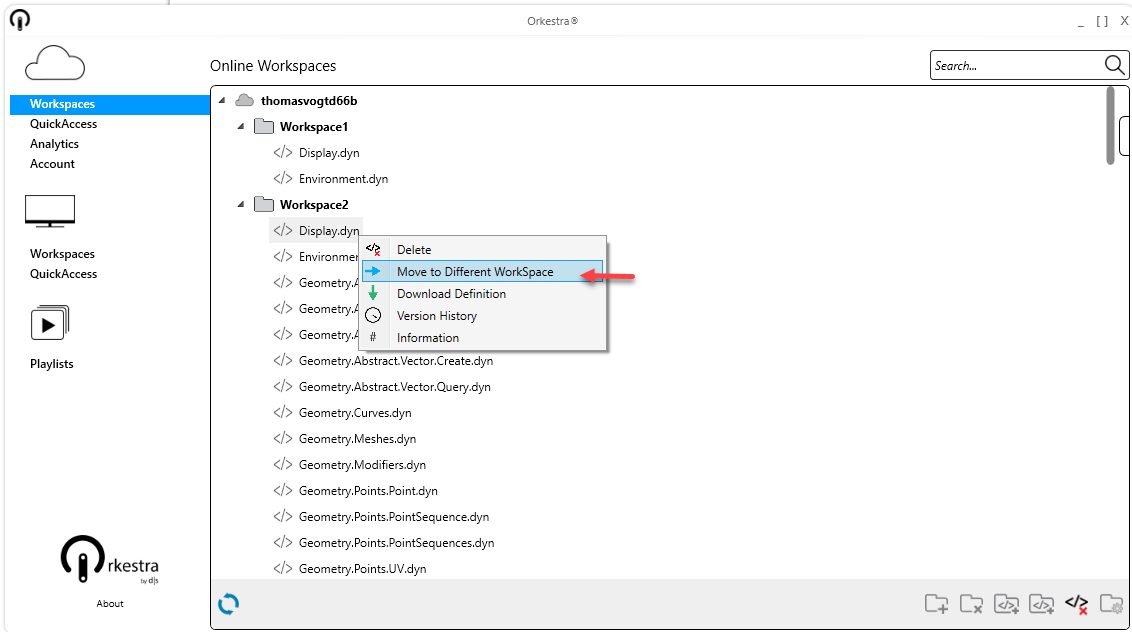Select the Workspace1 folder name
Screen dimensions: 1132x632
[314, 126]
